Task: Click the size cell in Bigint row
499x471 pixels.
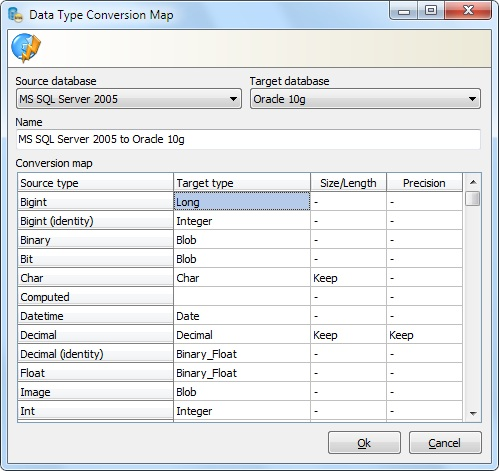Action: tap(349, 201)
